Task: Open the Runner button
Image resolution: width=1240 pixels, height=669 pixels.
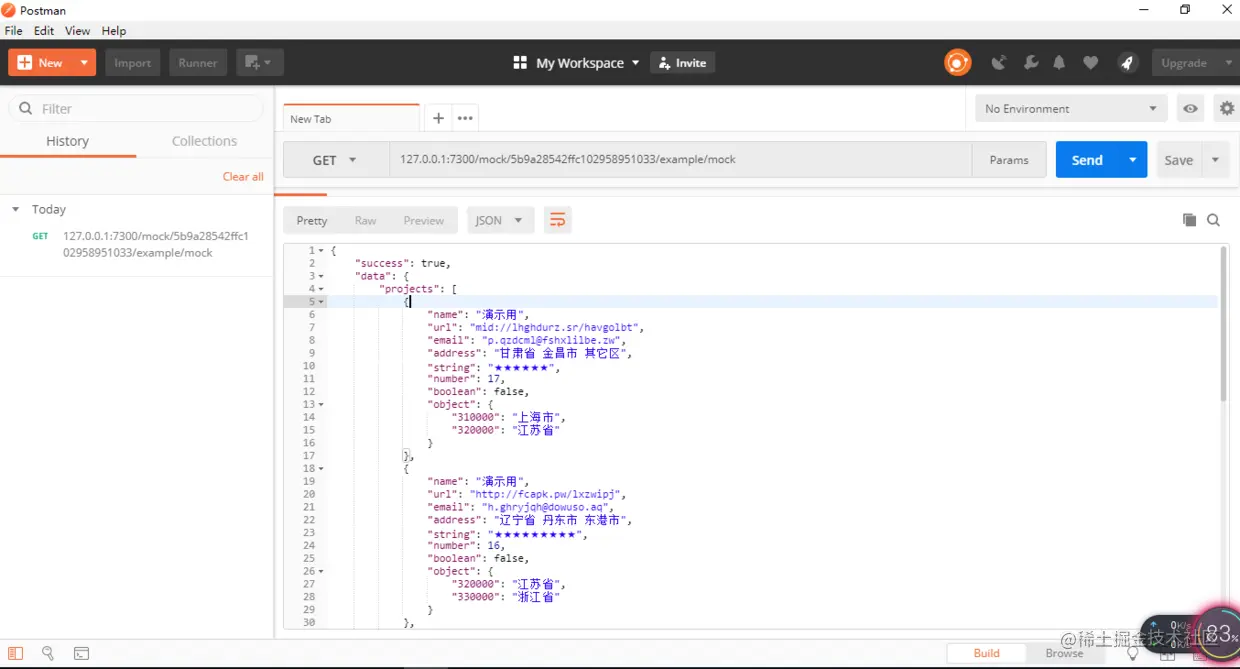Action: [198, 62]
